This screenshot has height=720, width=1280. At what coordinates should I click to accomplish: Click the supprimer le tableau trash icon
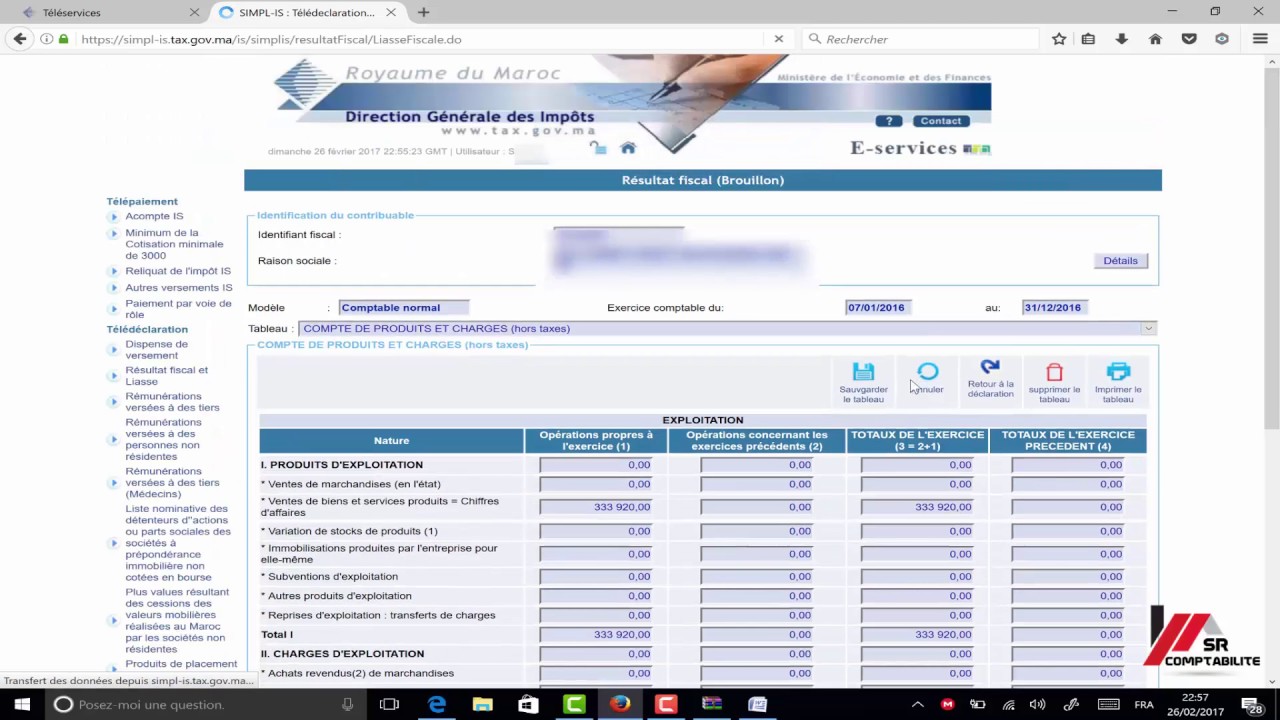click(1054, 372)
